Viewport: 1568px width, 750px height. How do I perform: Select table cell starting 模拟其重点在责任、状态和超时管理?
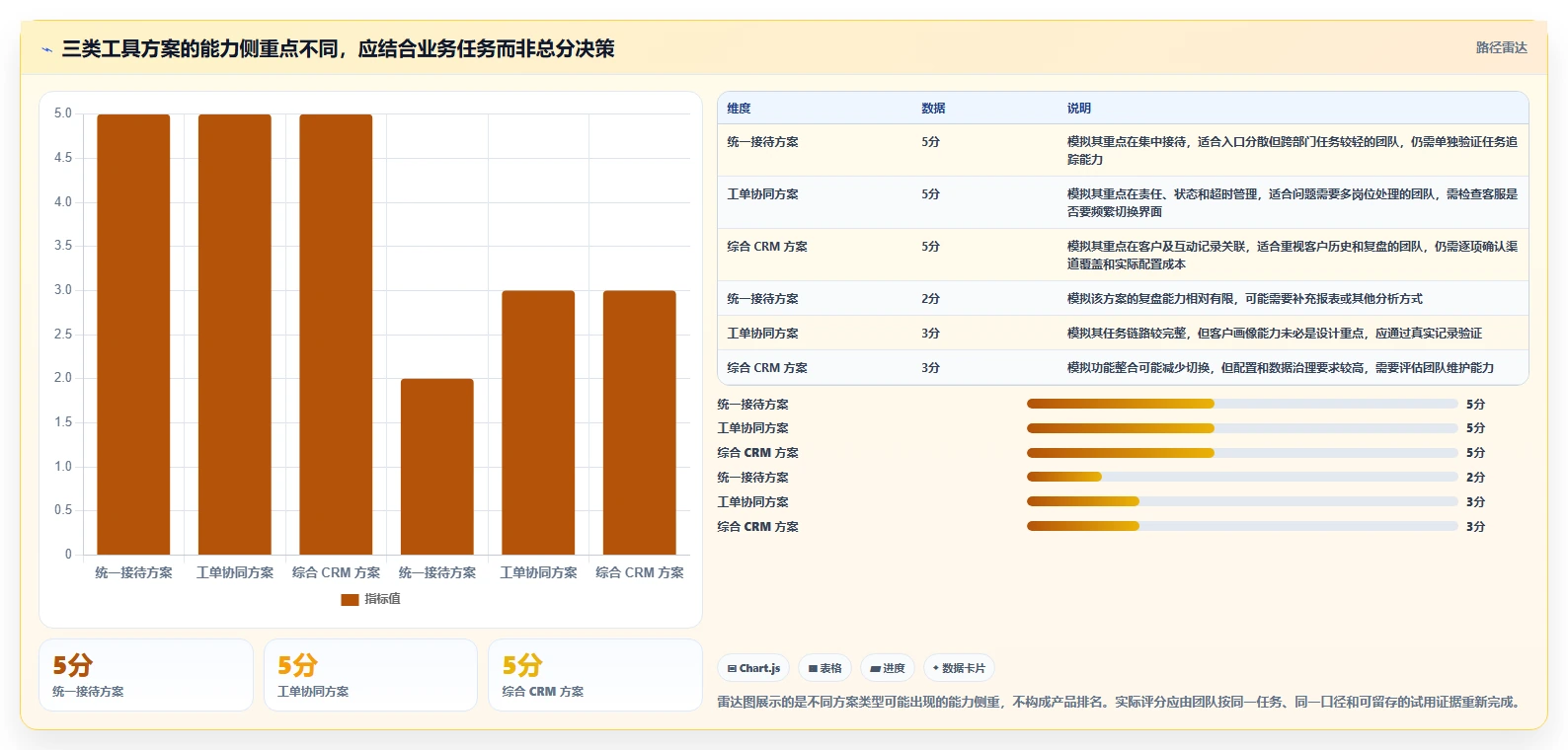coord(1293,202)
